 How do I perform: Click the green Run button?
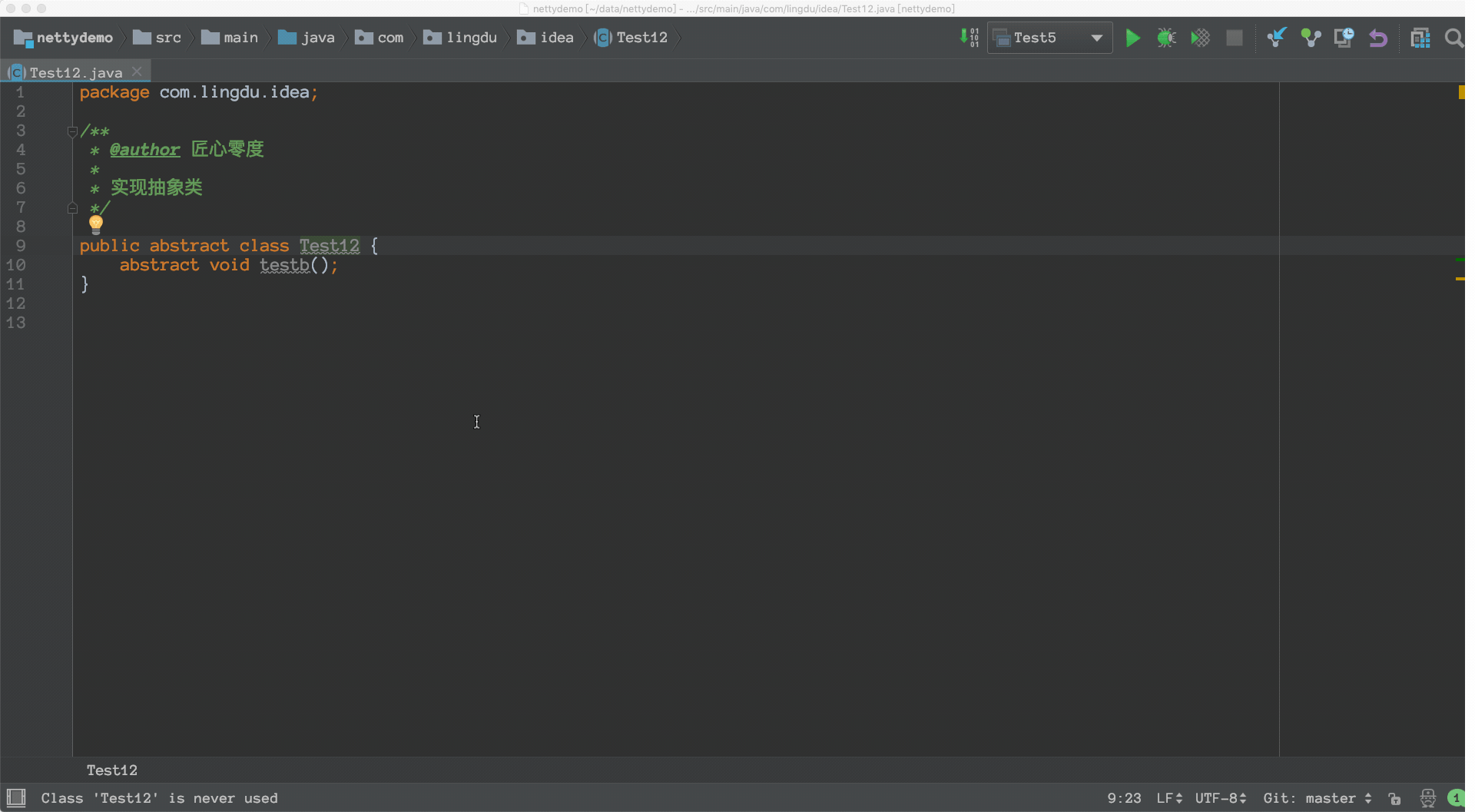tap(1132, 38)
